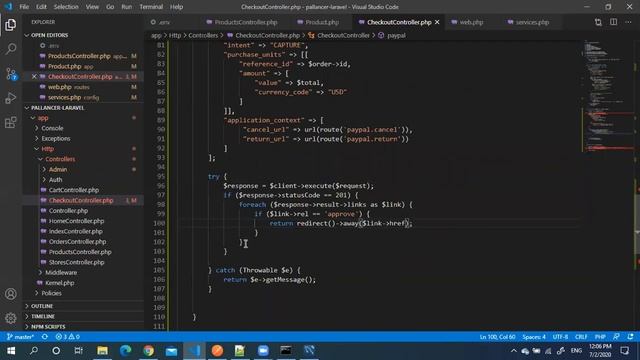Change the CRLF end of line setting
Image resolution: width=640 pixels, height=360 pixels.
pyautogui.click(x=581, y=337)
